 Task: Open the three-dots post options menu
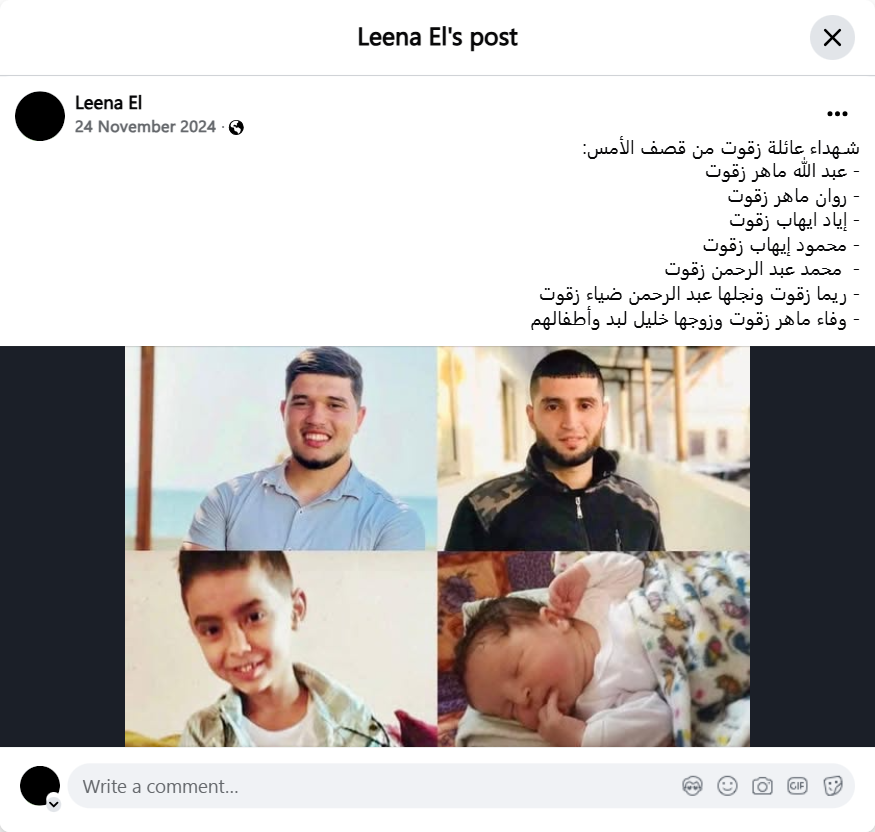click(837, 114)
